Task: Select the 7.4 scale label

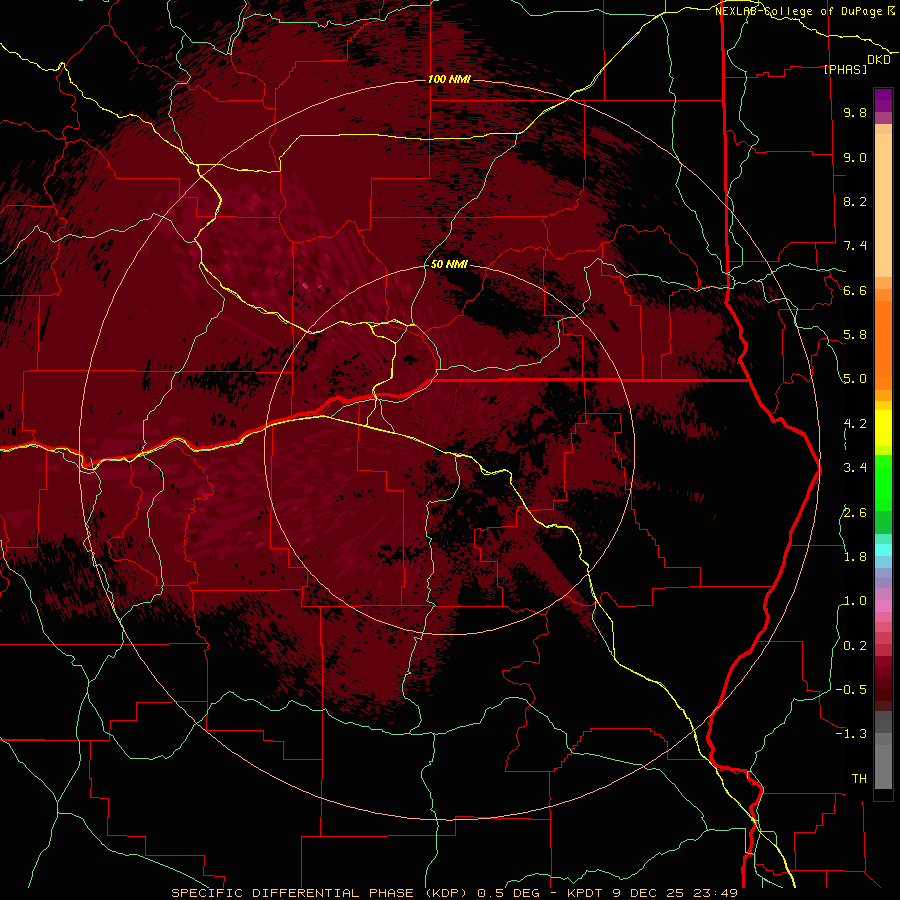Action: [x=855, y=246]
